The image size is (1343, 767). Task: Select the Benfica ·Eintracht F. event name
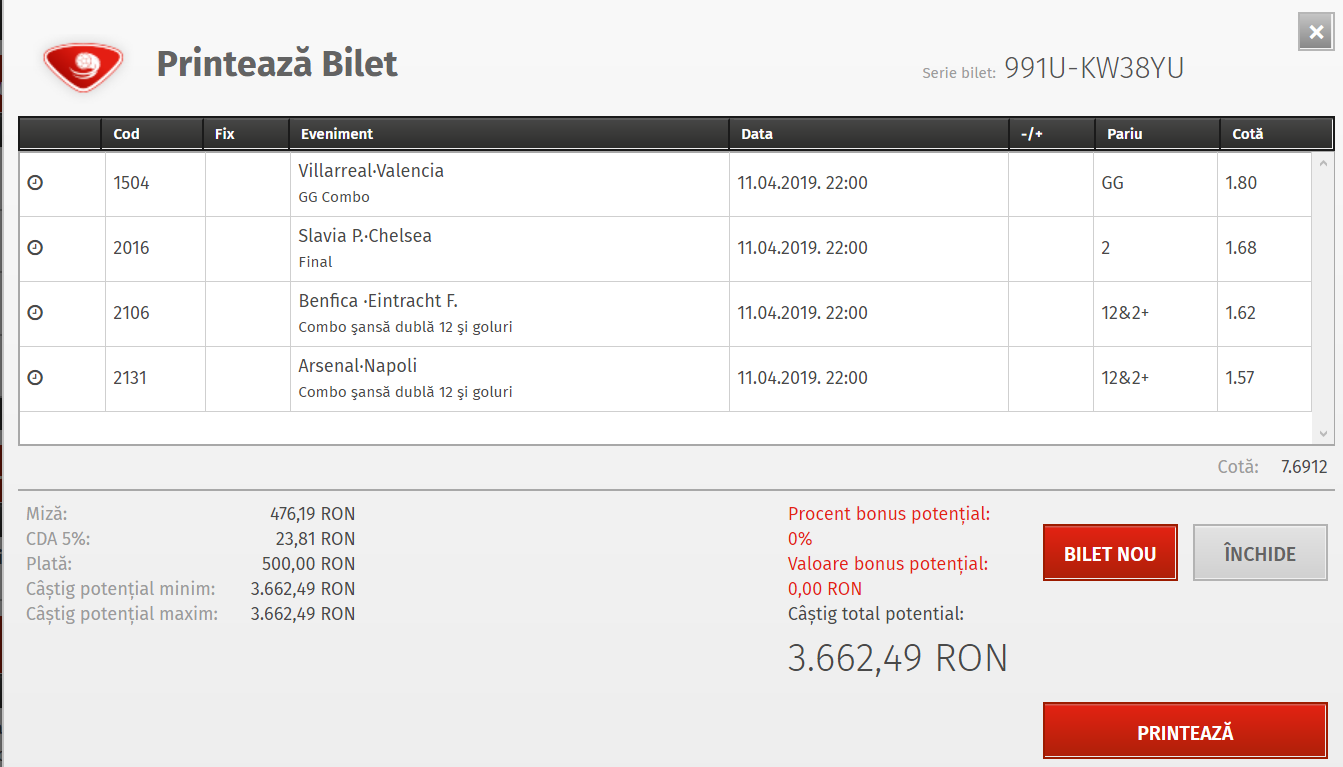(378, 301)
